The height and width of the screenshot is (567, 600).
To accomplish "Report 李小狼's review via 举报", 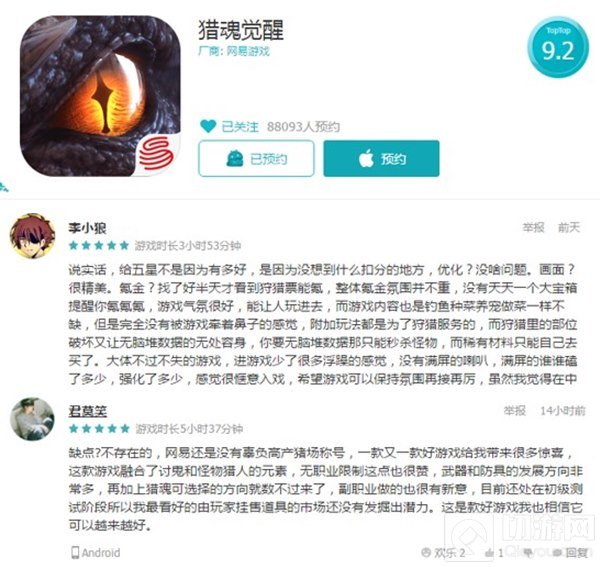I will [533, 228].
